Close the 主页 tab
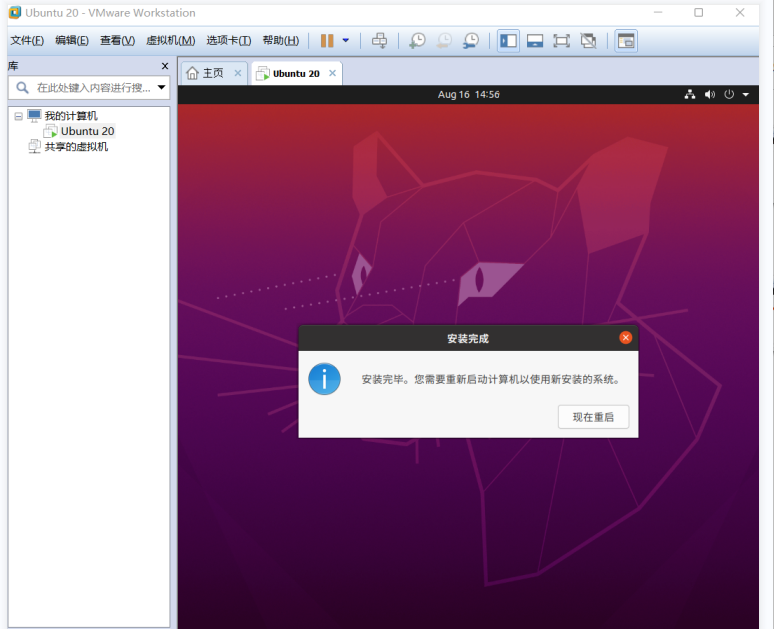This screenshot has height=629, width=774. (x=237, y=73)
